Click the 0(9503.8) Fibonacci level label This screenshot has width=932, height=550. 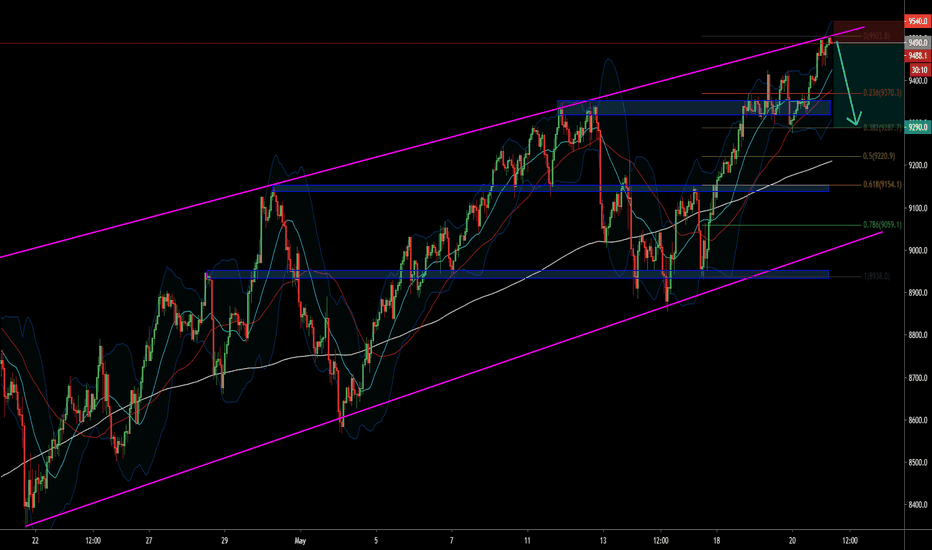click(x=876, y=36)
